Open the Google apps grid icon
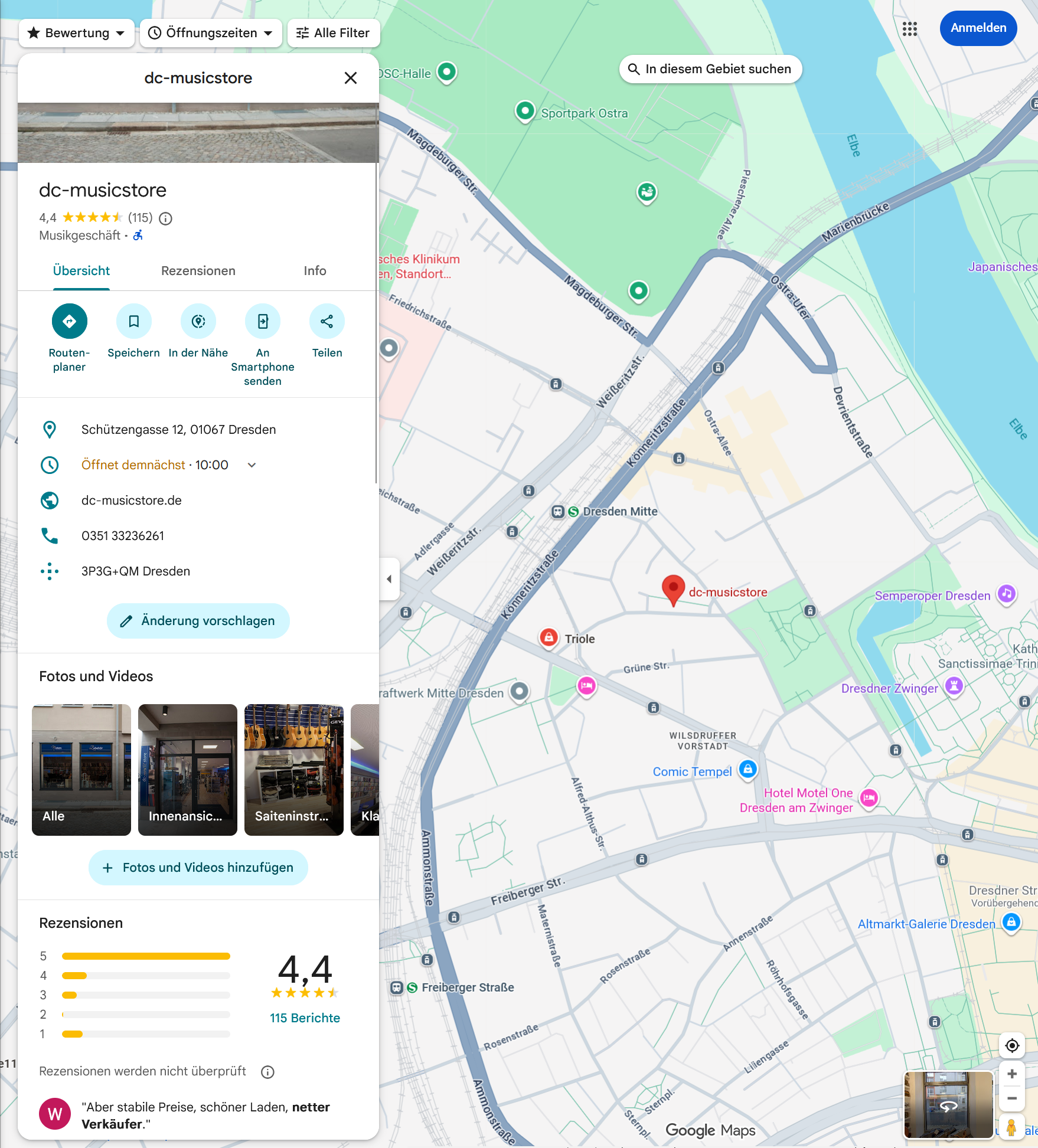This screenshot has height=1148, width=1038. point(909,28)
